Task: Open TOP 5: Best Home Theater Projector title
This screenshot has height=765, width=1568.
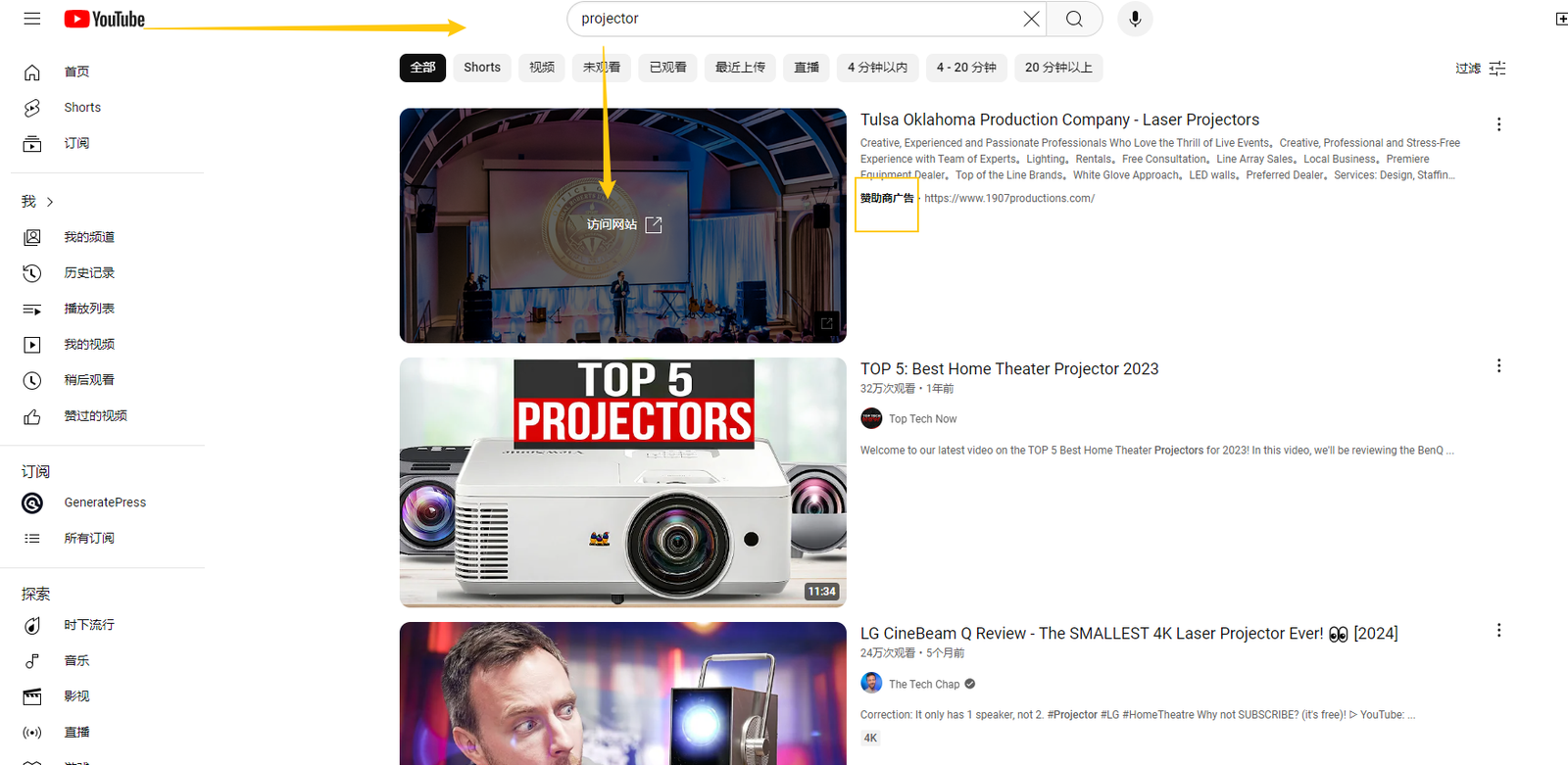Action: [1009, 369]
